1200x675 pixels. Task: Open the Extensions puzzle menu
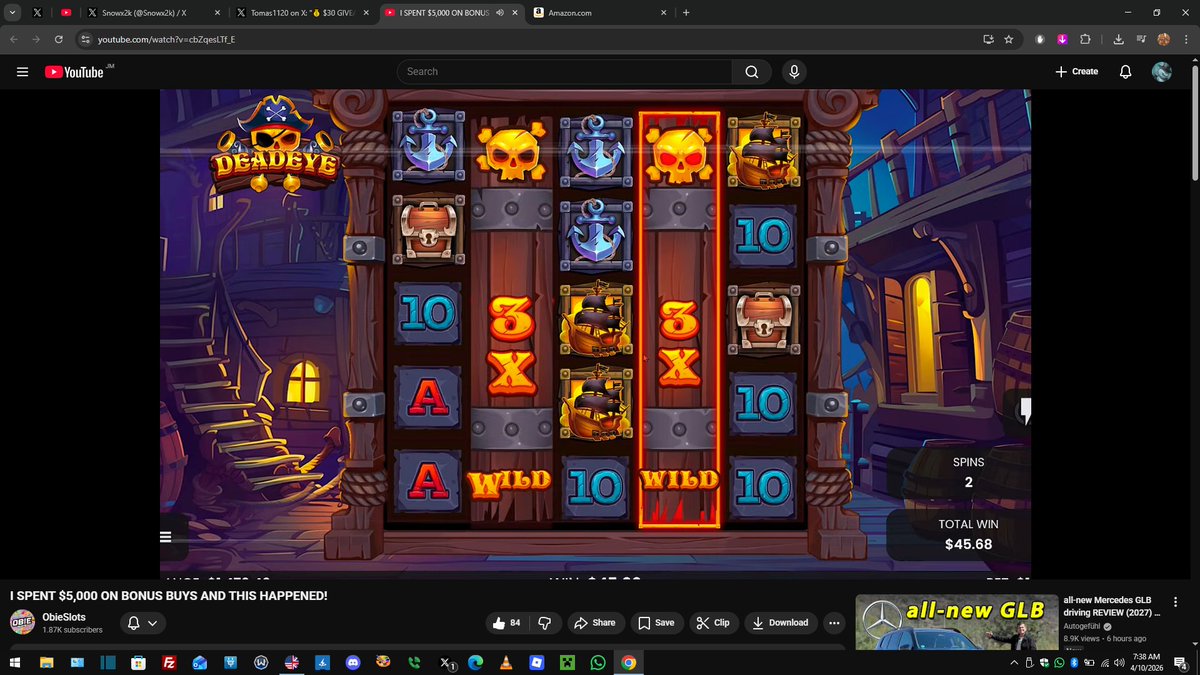pos(1086,39)
